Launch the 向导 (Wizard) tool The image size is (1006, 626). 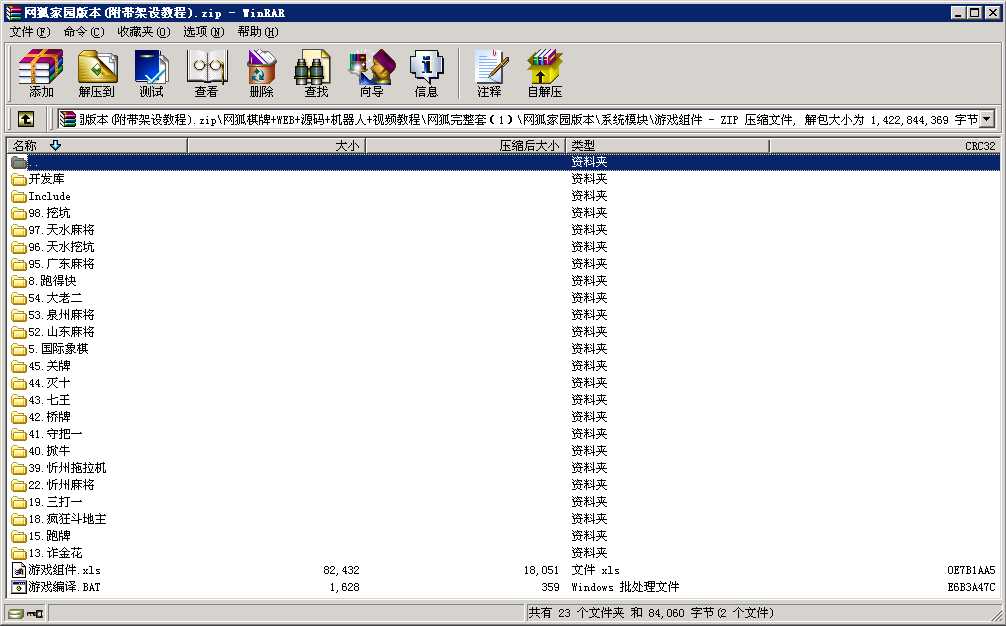pyautogui.click(x=371, y=73)
